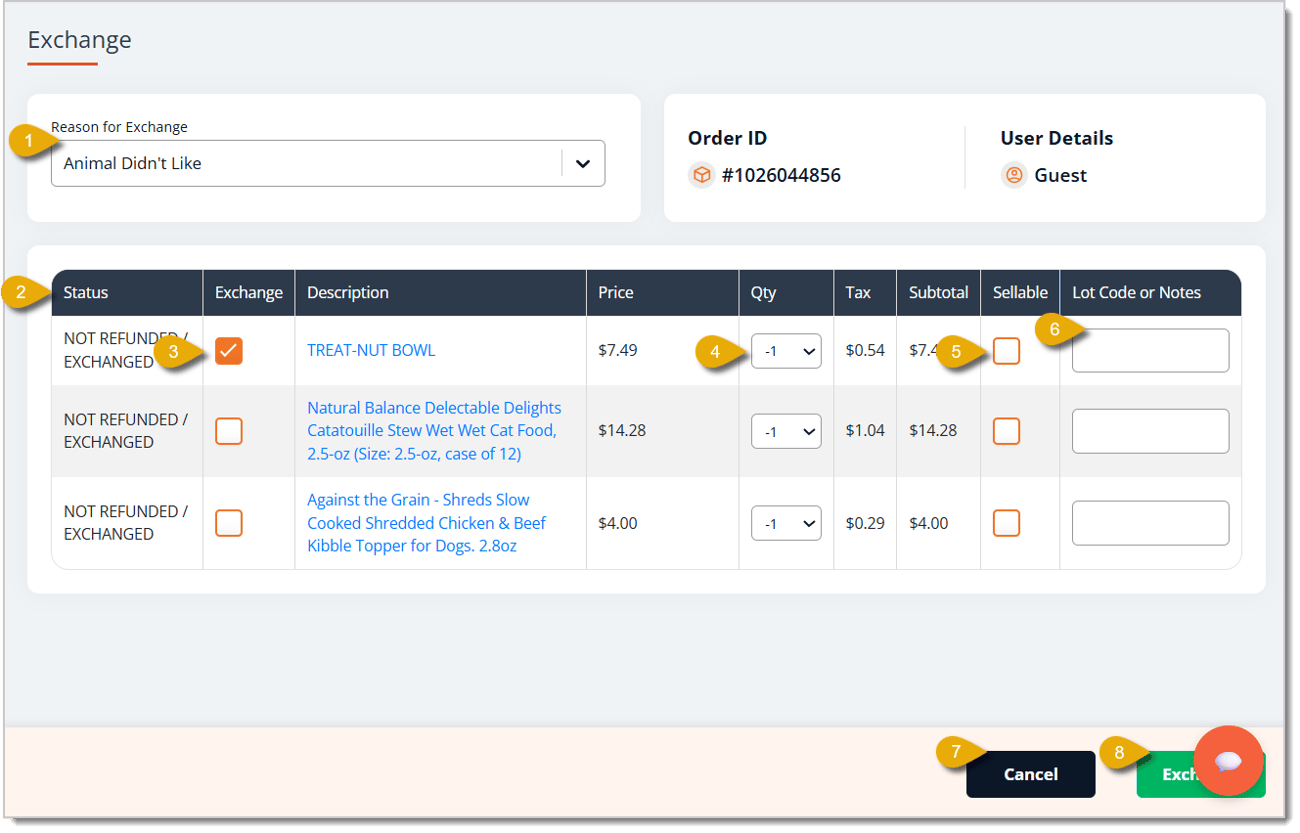Click the Exchange column header
The height and width of the screenshot is (833, 1300).
(x=249, y=293)
